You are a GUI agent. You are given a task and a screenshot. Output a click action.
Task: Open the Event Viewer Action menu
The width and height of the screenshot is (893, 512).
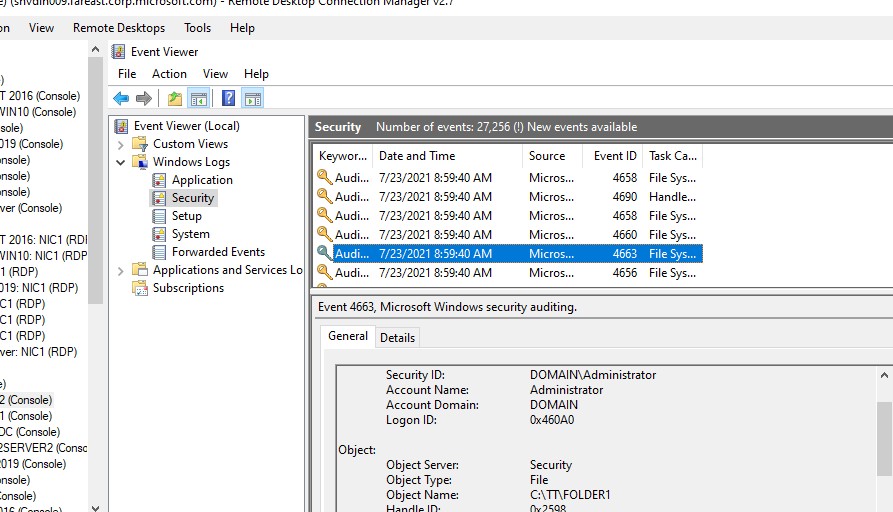pos(169,74)
